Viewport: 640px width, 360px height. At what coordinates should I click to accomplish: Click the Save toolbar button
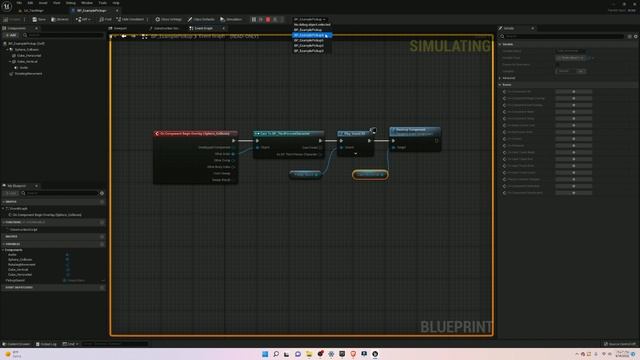pos(39,19)
